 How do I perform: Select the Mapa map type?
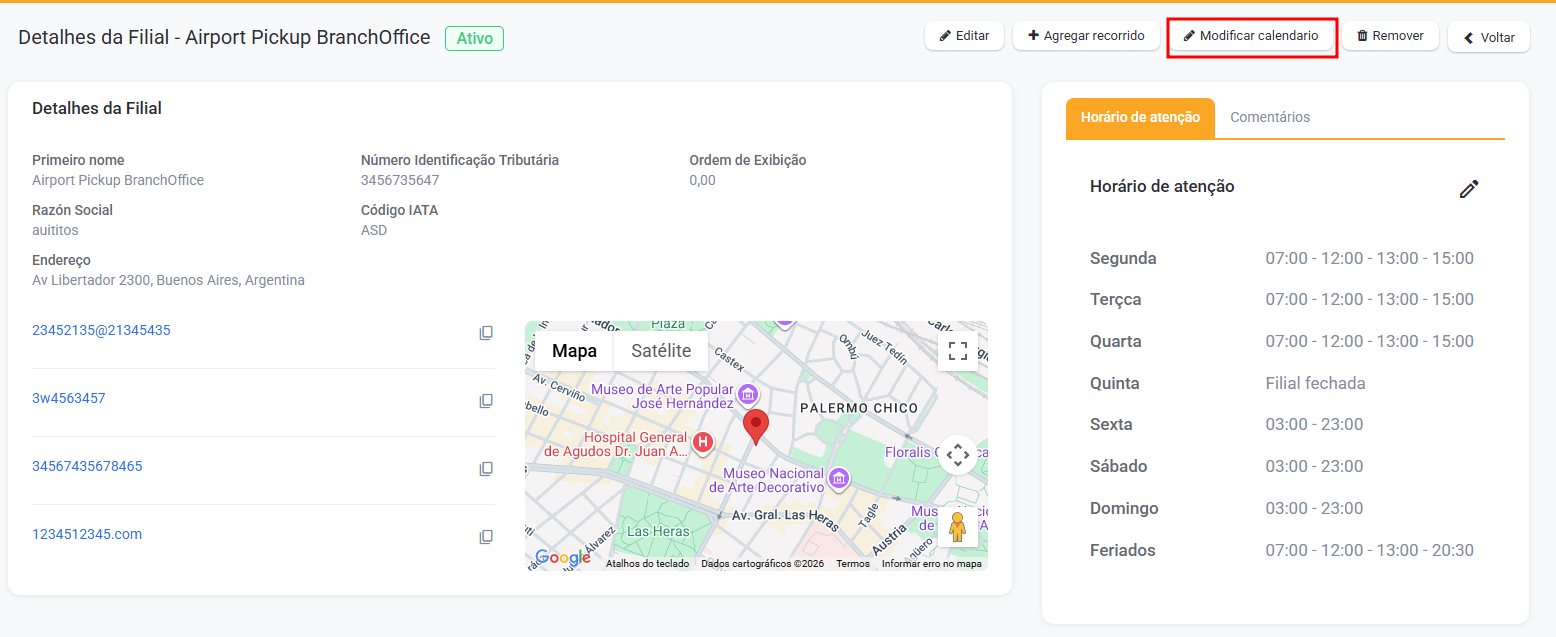[574, 351]
